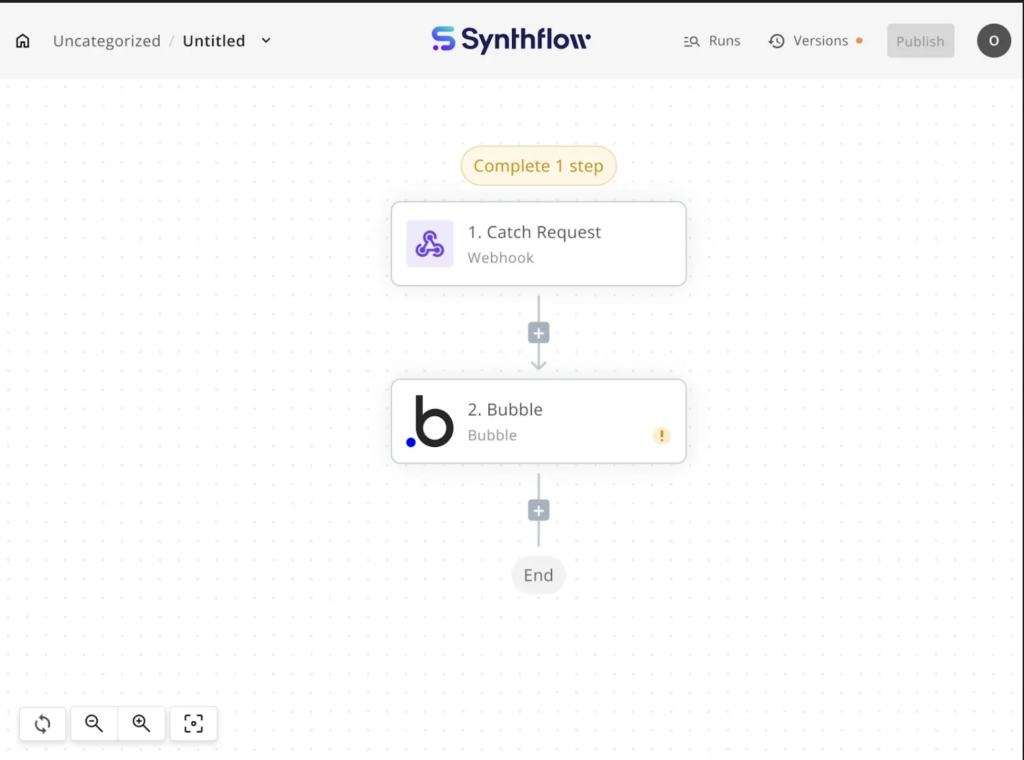Open the Versions panel

click(x=815, y=41)
